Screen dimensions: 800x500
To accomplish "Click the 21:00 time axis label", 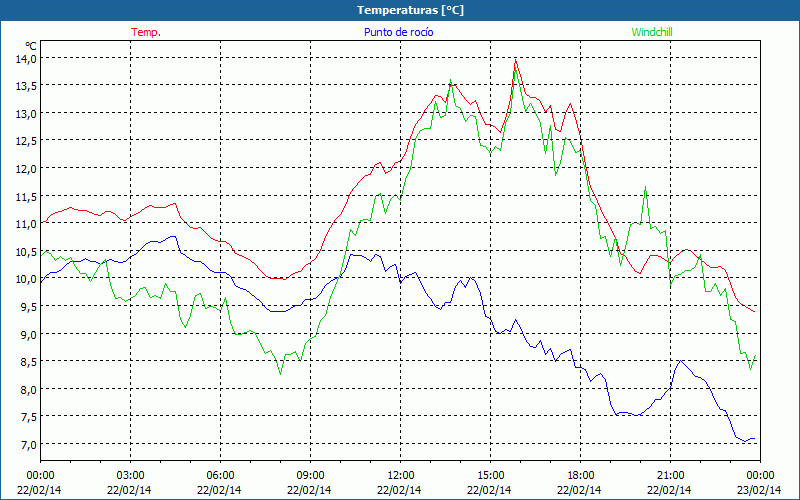I will 670,476.
